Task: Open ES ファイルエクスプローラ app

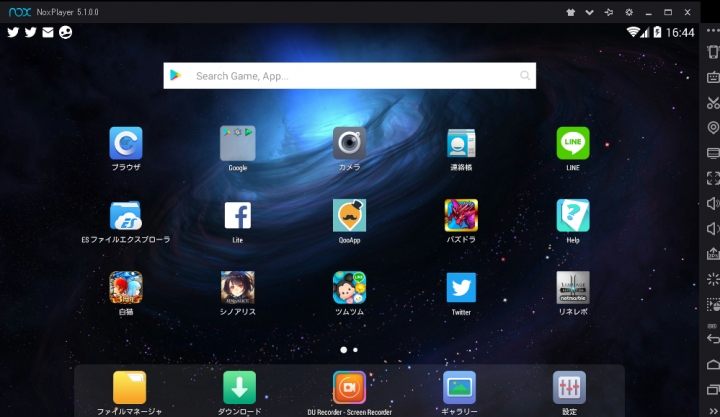Action: tap(126, 215)
